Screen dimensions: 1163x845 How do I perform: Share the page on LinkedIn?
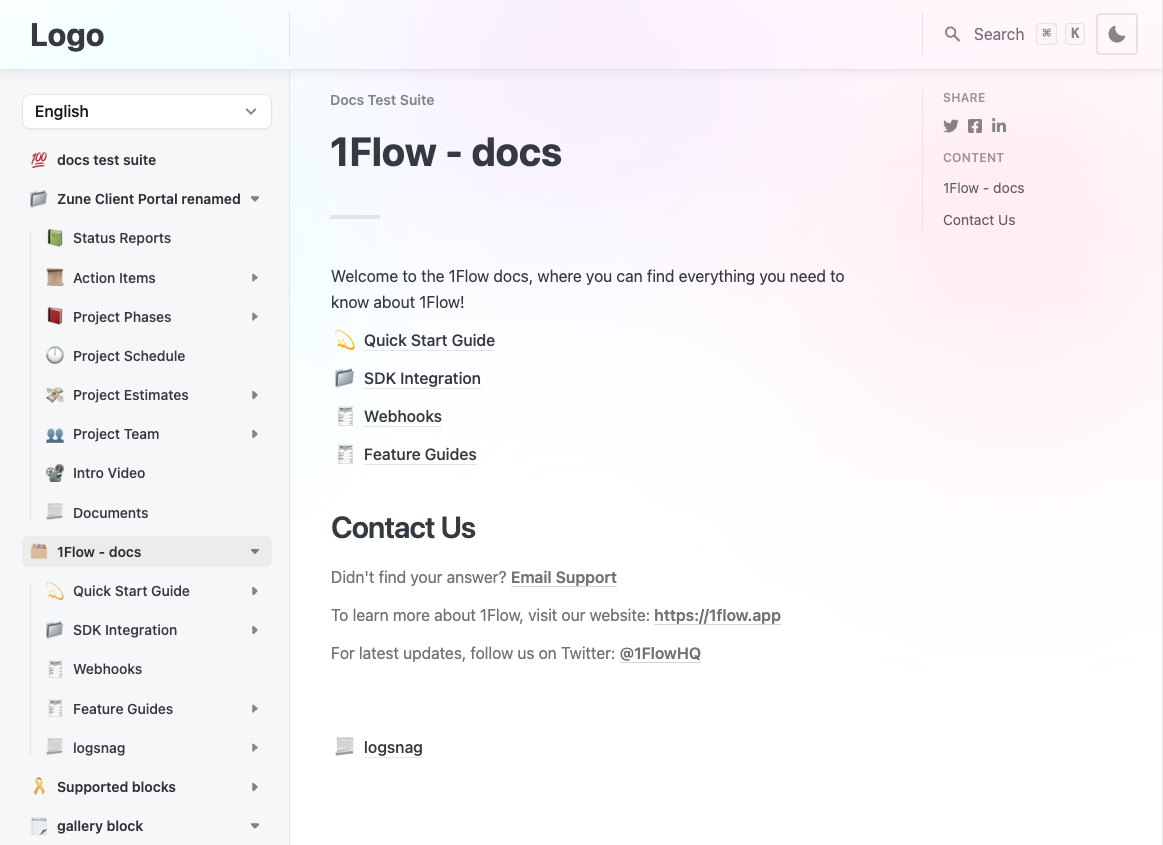(999, 126)
